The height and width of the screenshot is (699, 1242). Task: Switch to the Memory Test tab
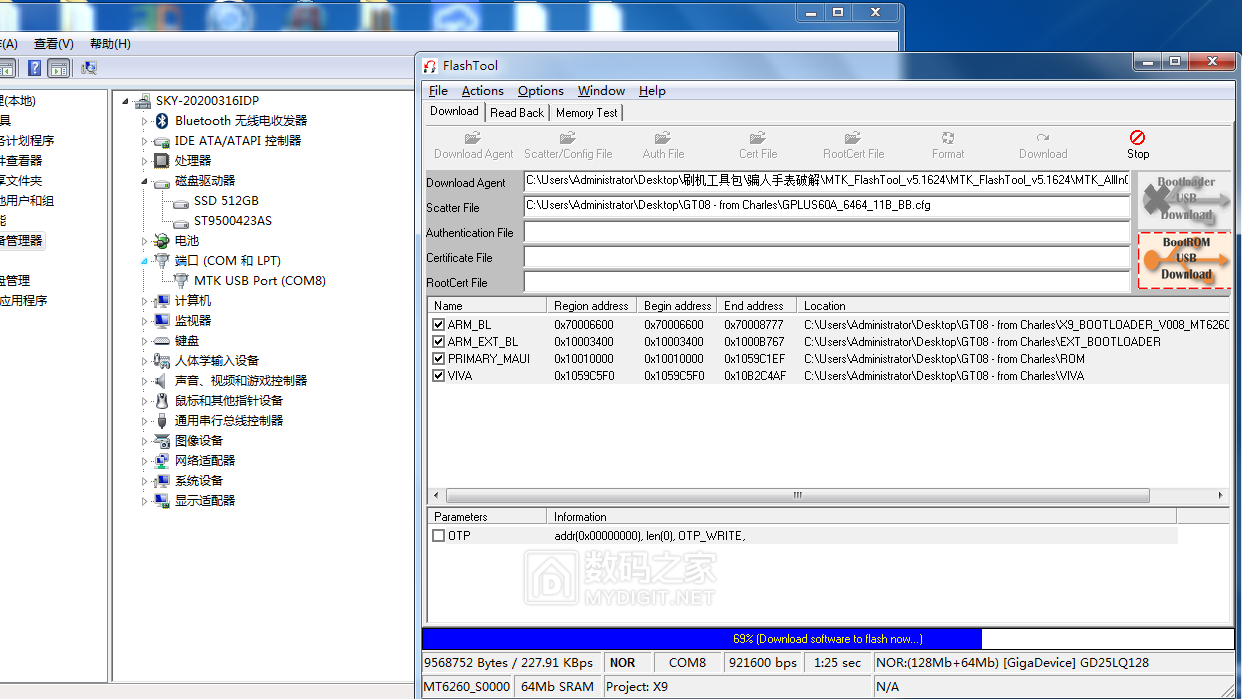coord(586,113)
